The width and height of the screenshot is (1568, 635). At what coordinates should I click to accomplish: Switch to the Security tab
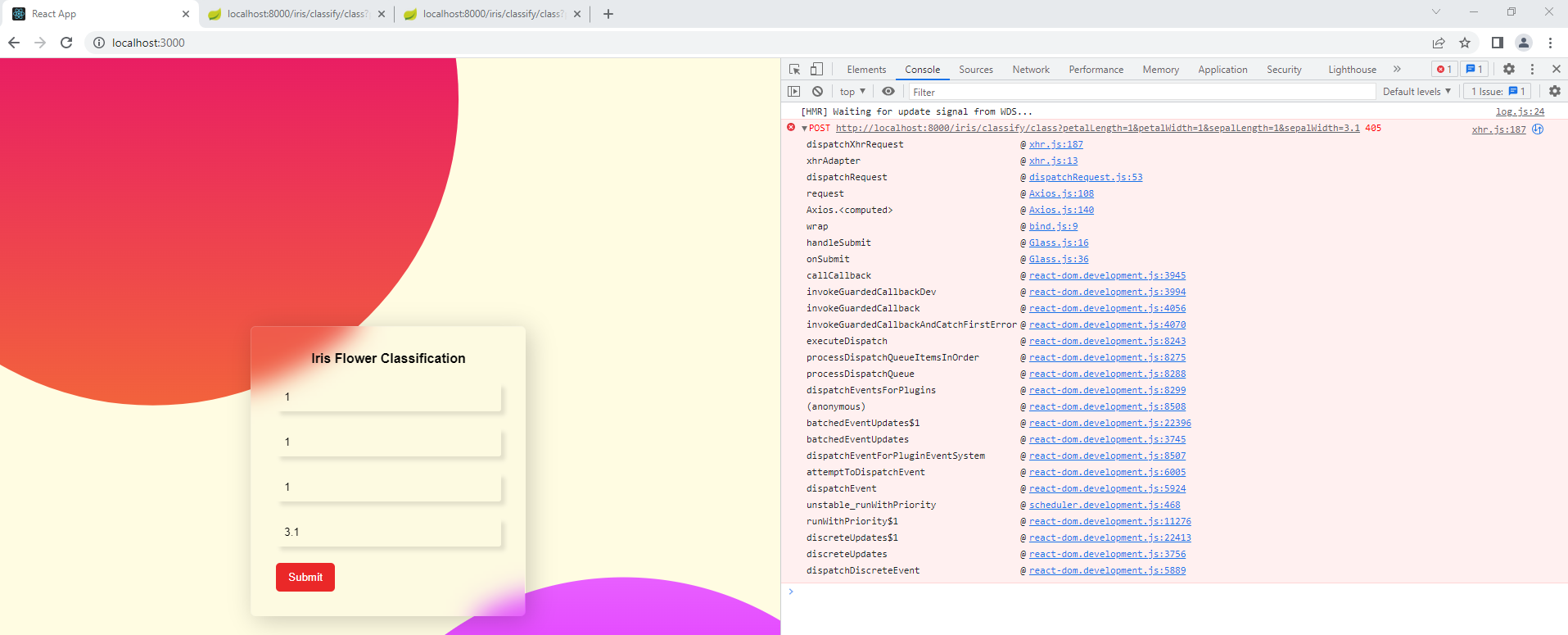pyautogui.click(x=1284, y=70)
